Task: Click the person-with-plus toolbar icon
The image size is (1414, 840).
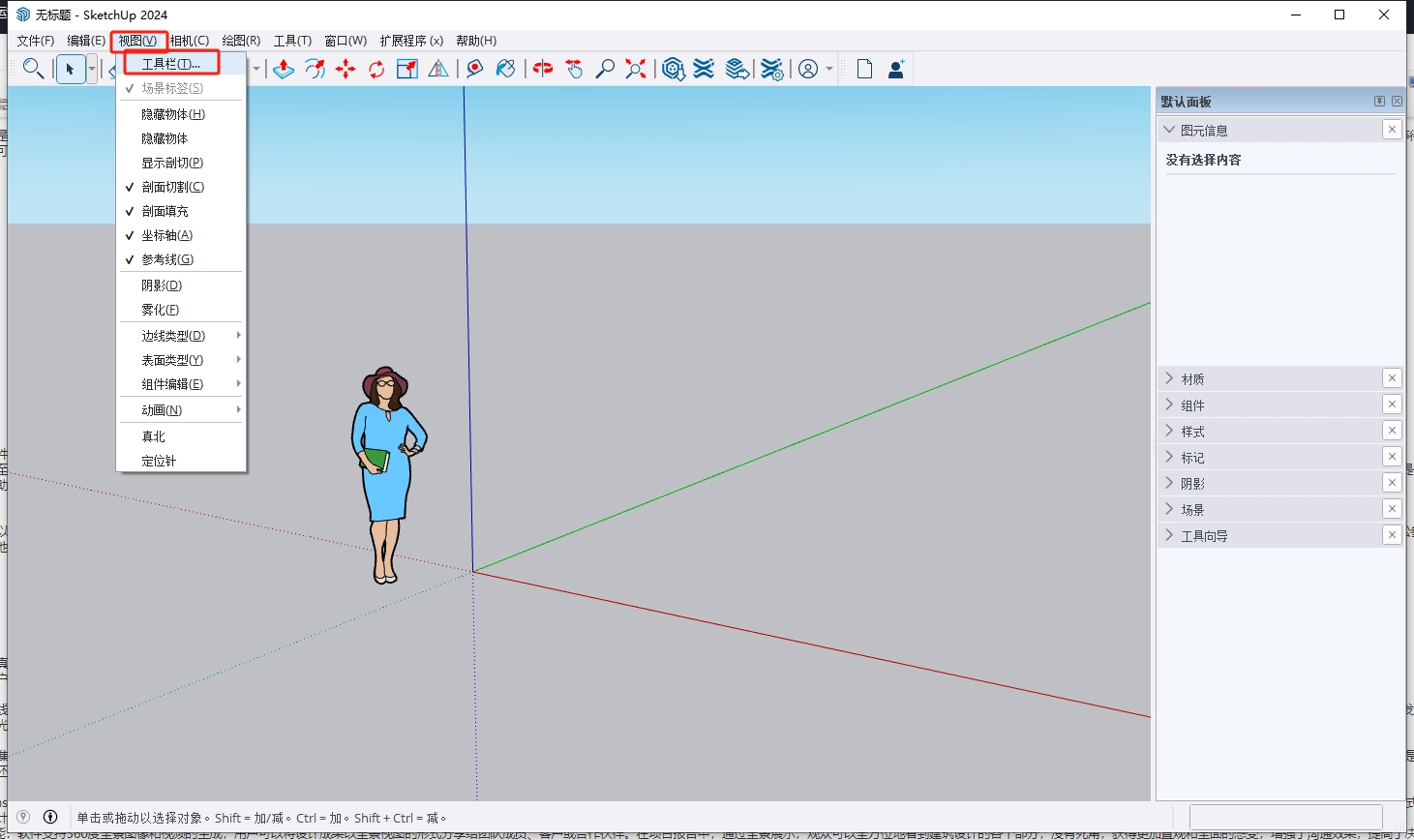Action: [896, 69]
